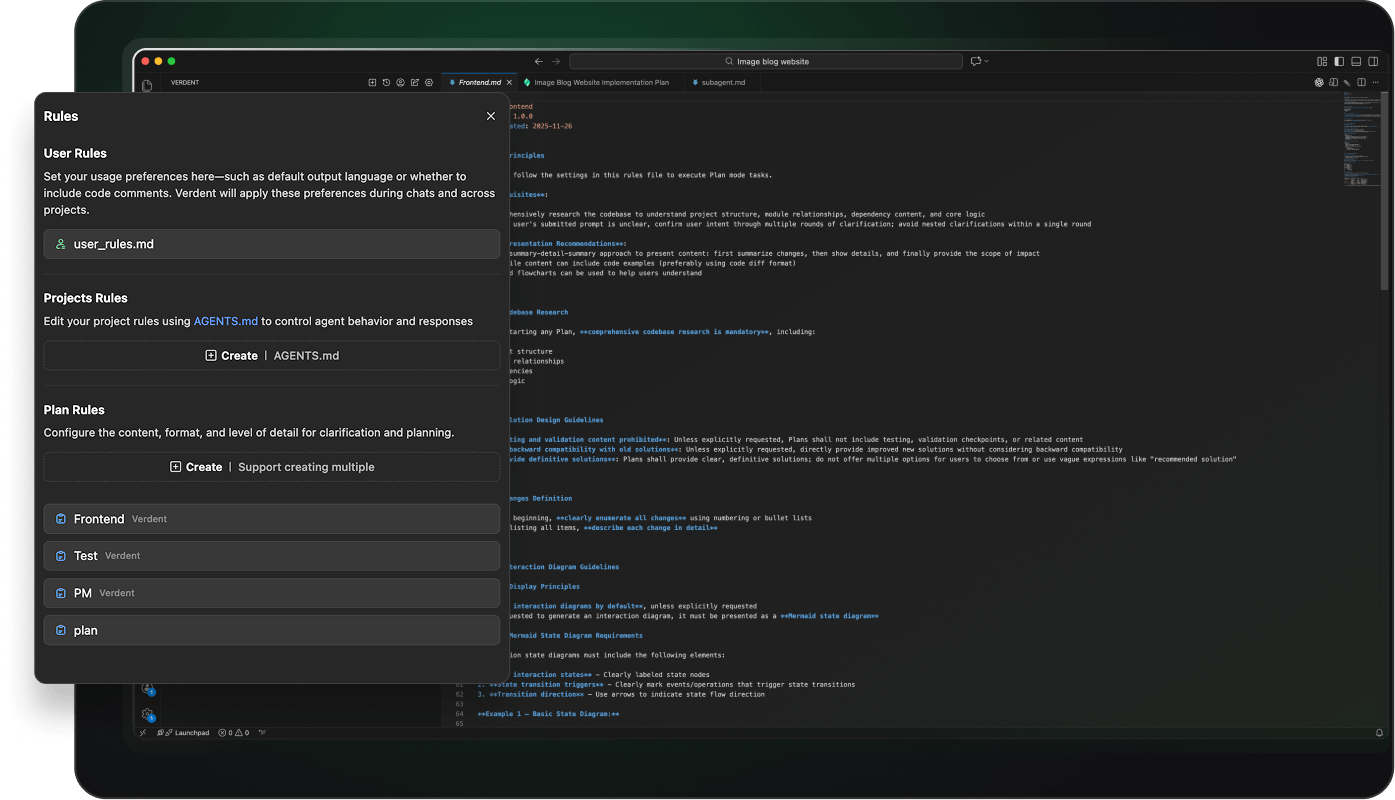This screenshot has width=1395, height=800.
Task: Switch to the subagent.md tab
Action: pyautogui.click(x=723, y=83)
